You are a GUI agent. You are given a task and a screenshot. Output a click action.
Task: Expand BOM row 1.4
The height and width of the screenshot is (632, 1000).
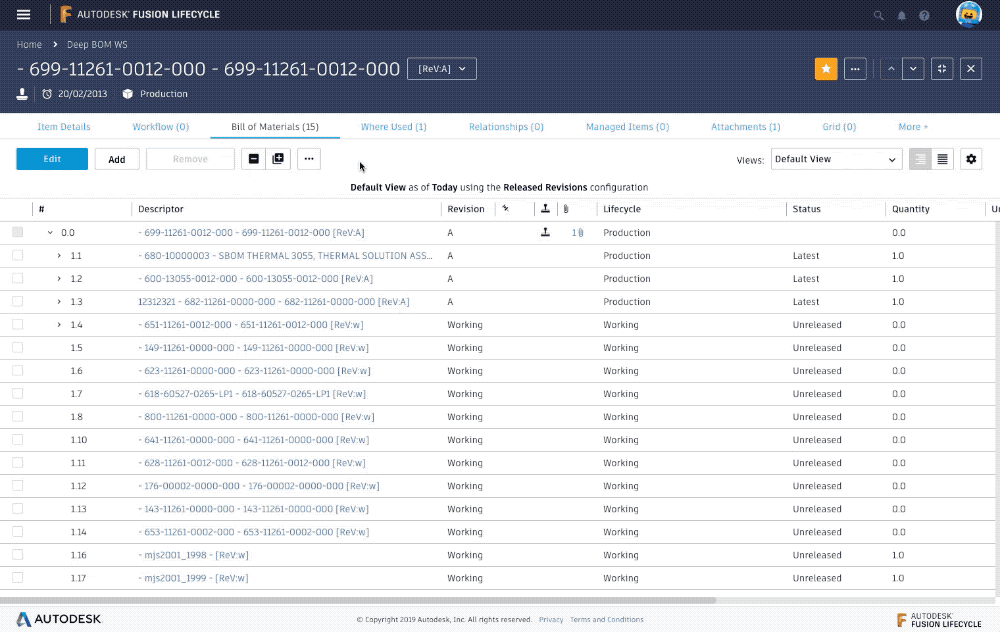point(59,325)
